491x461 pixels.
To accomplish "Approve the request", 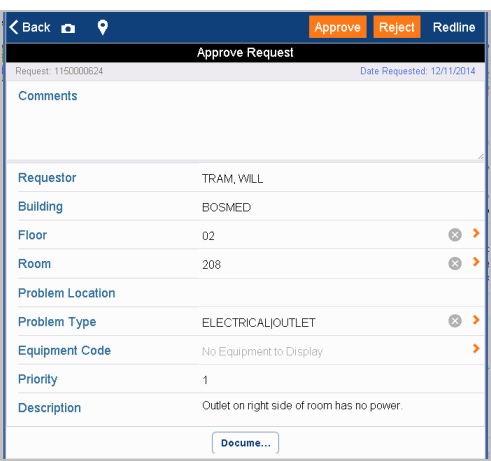I will 337,27.
